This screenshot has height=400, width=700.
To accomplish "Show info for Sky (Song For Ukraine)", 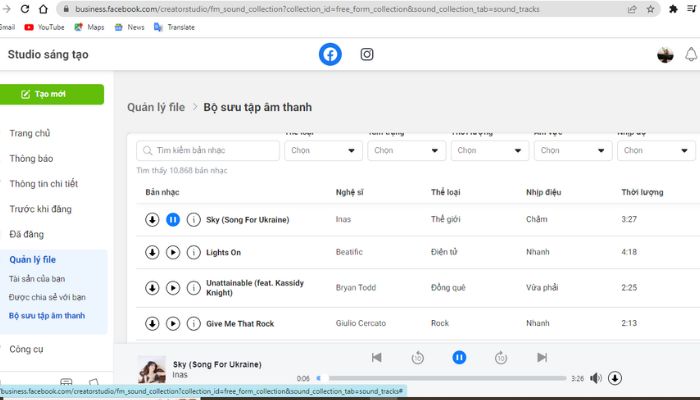I will click(193, 220).
